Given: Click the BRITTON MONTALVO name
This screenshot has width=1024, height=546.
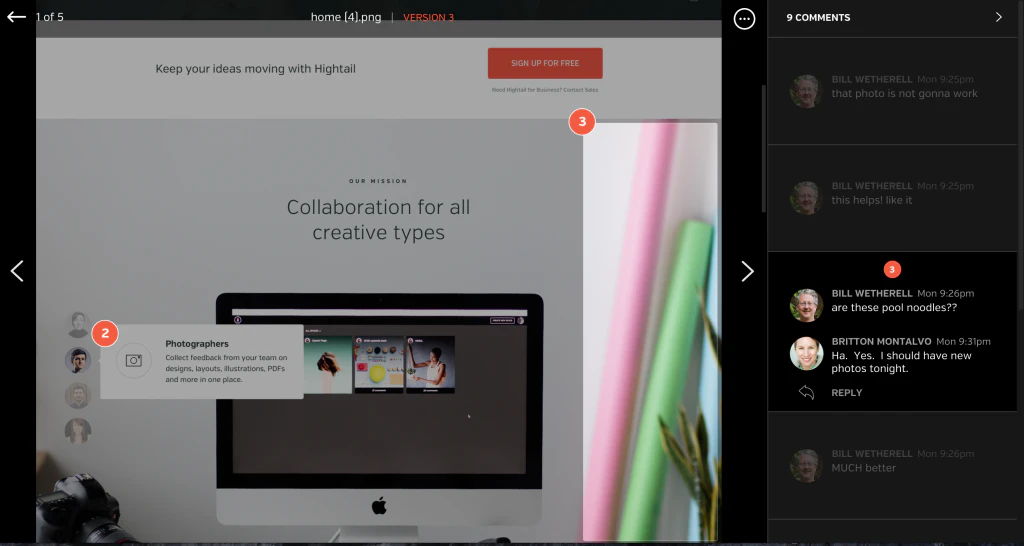Looking at the screenshot, I should point(881,342).
